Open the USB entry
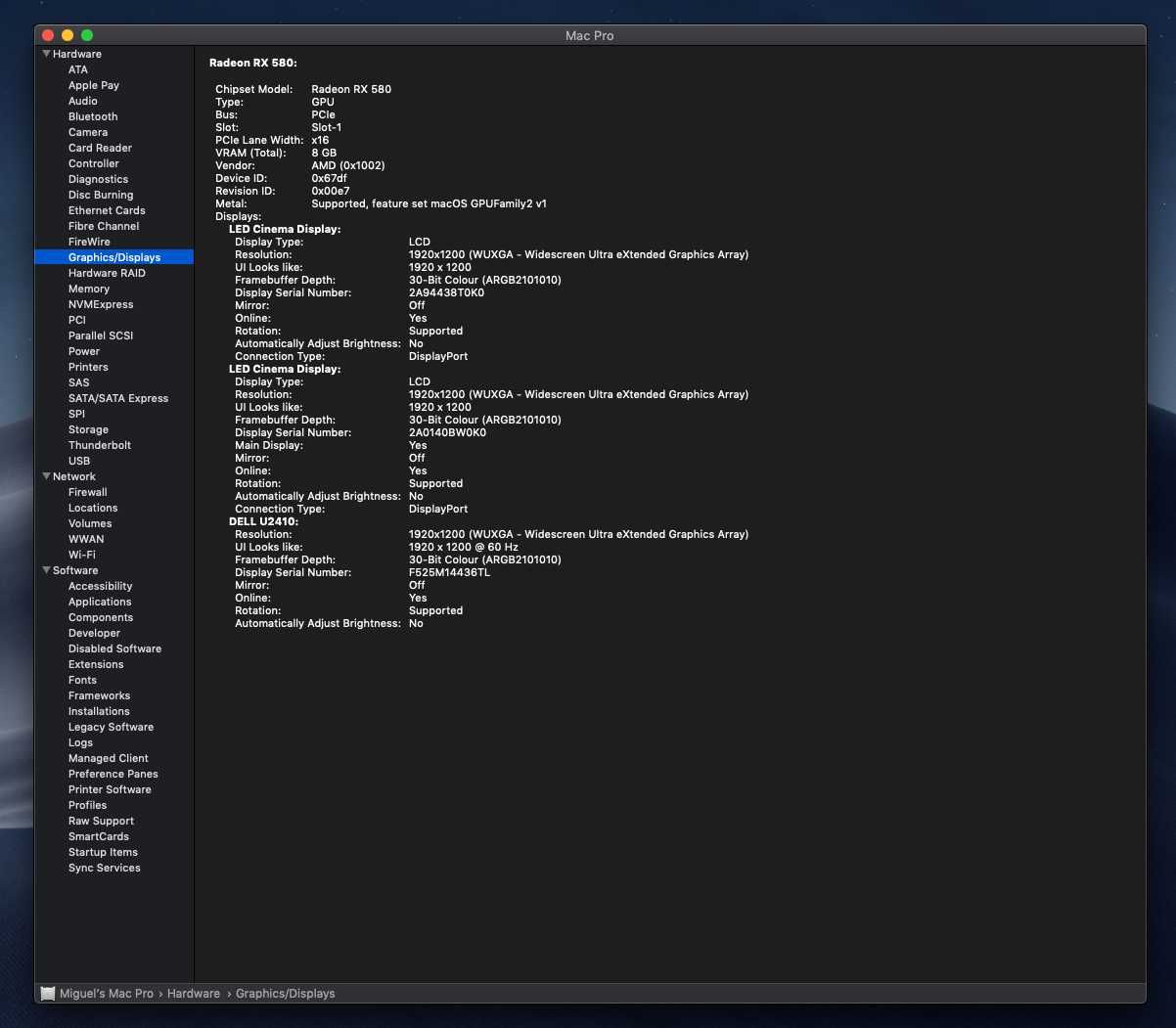Screen dimensions: 1176x1028 coord(79,461)
